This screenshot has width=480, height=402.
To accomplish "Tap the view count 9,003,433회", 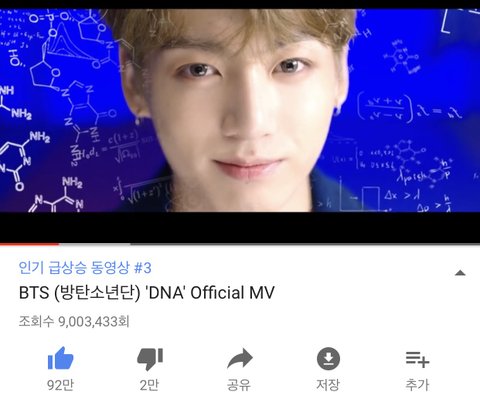I will point(74,321).
